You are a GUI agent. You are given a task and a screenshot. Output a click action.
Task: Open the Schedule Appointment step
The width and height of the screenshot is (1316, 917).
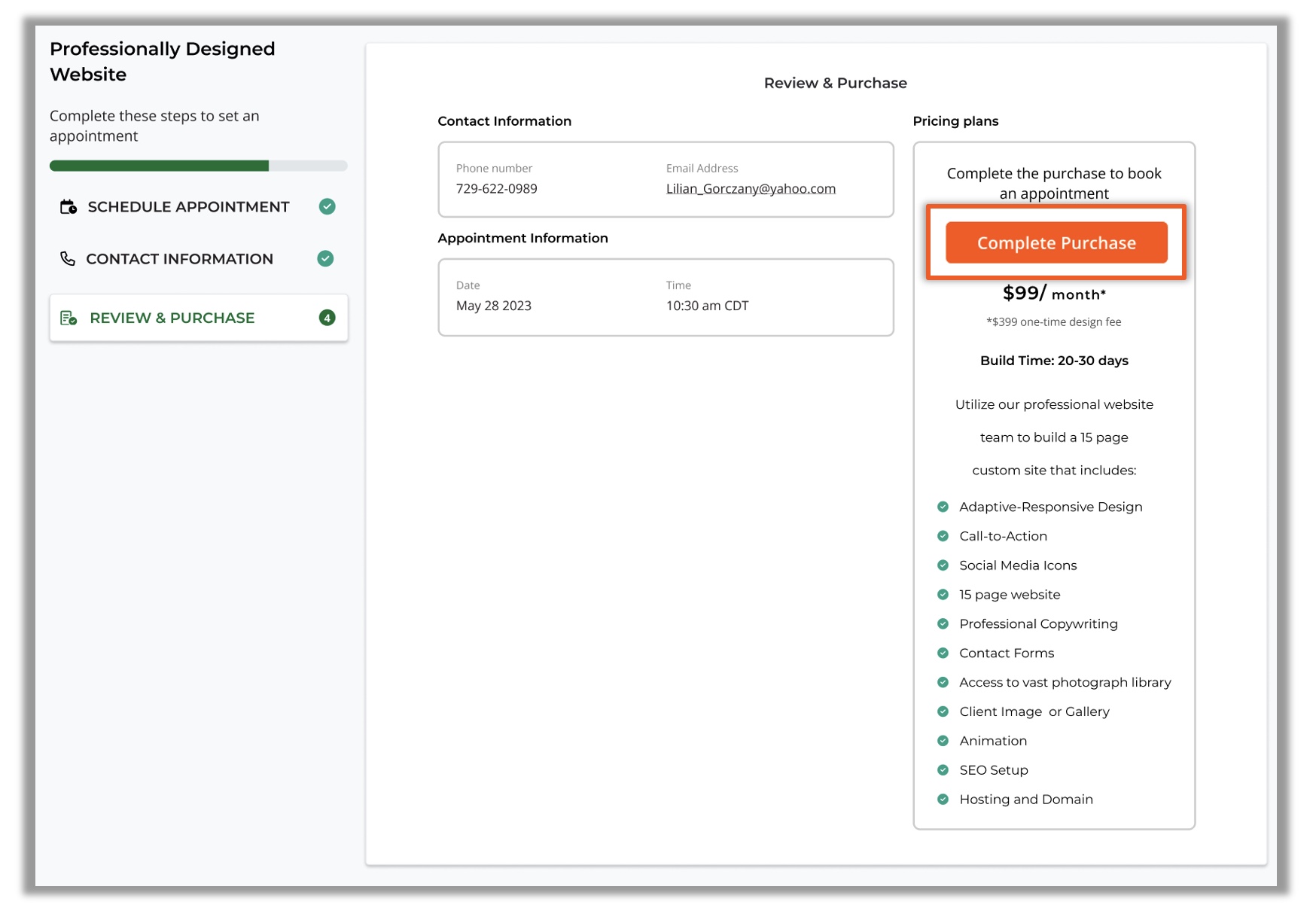(x=188, y=207)
